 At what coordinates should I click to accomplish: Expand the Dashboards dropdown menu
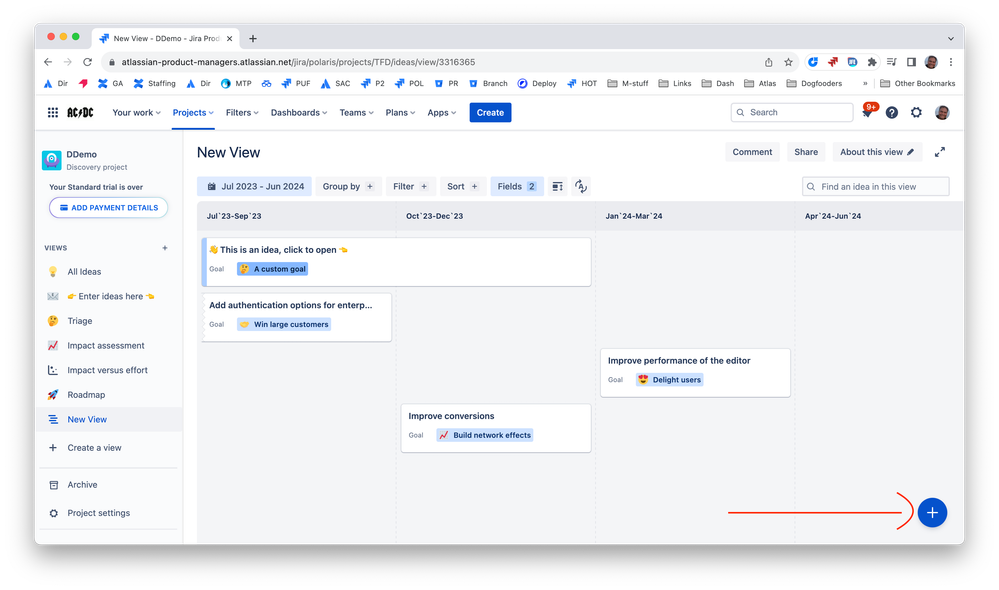pos(299,113)
